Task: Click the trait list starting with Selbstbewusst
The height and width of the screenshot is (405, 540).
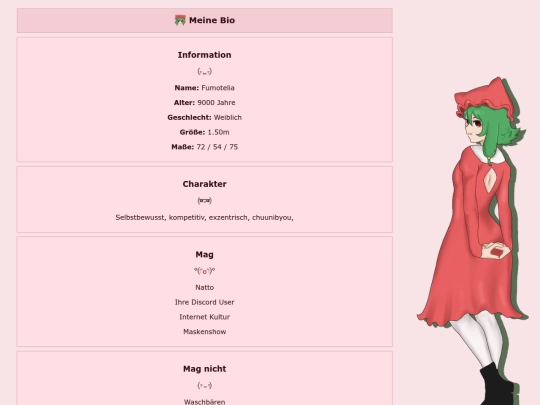Action: [205, 218]
